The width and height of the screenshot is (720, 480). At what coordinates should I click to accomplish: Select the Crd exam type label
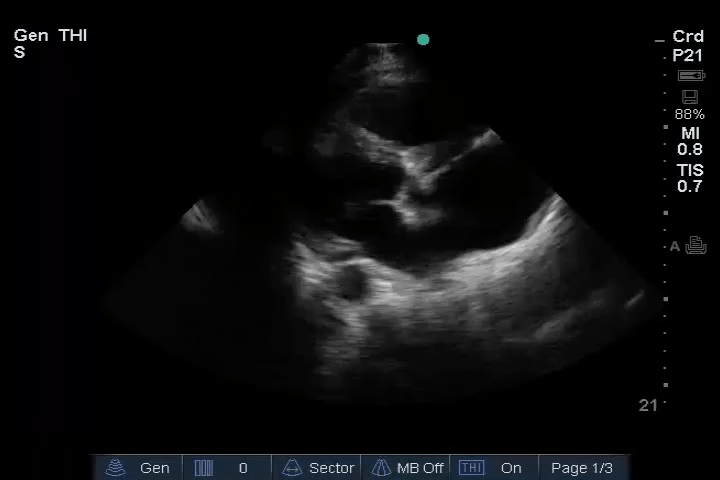688,37
